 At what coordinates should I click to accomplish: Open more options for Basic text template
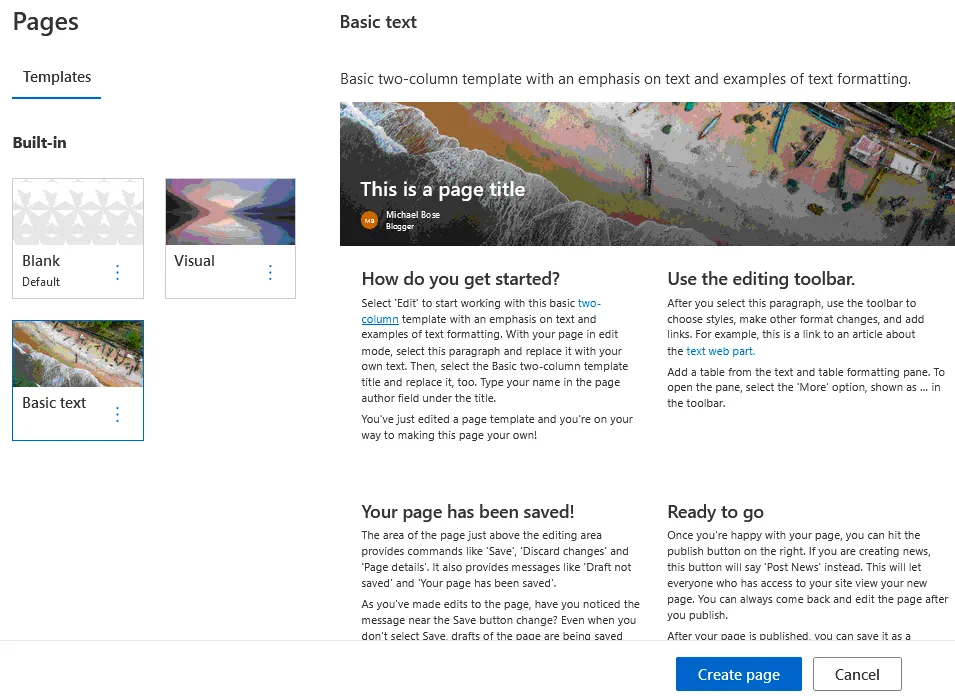[118, 414]
